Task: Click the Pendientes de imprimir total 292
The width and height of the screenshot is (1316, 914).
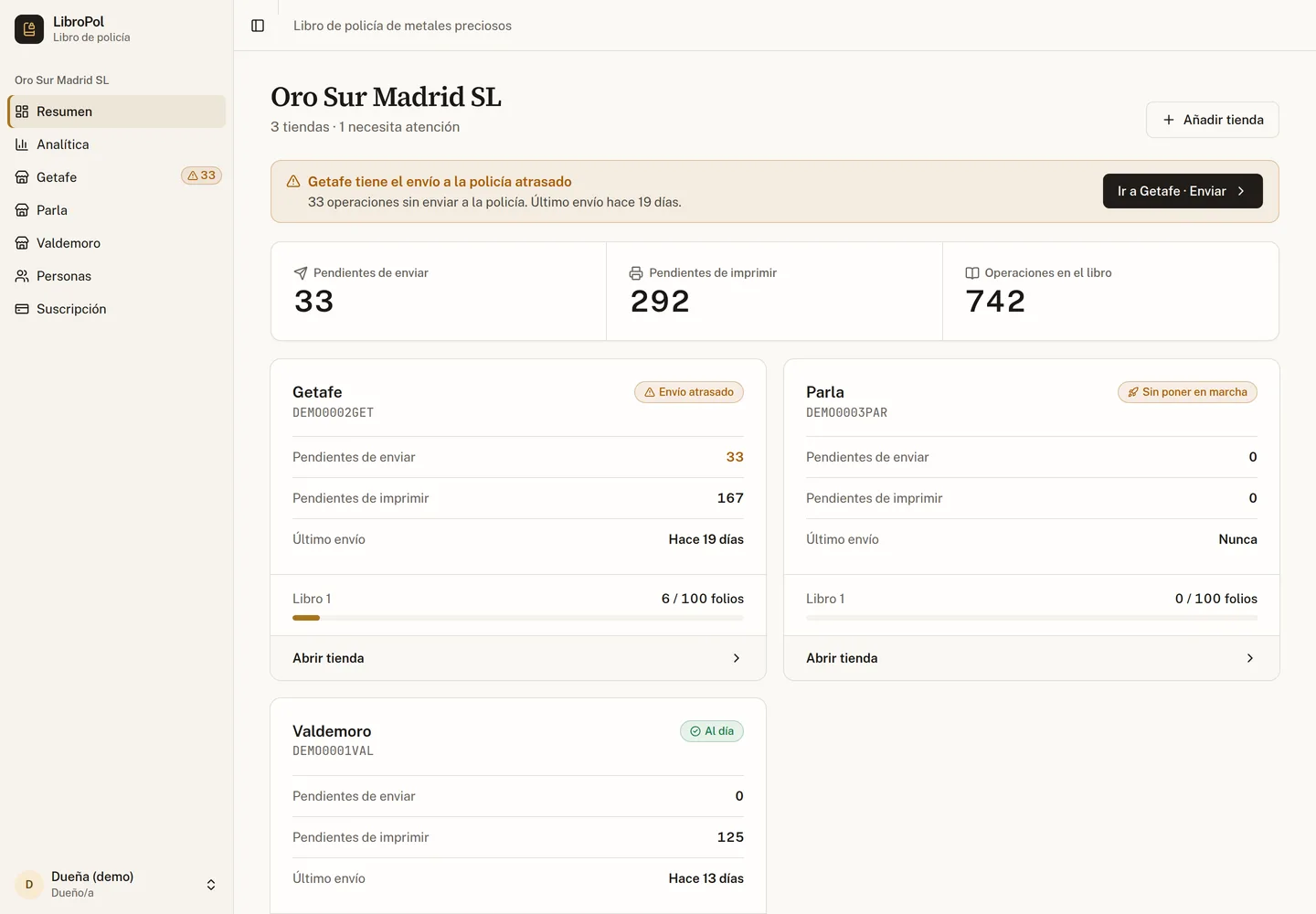Action: click(660, 302)
